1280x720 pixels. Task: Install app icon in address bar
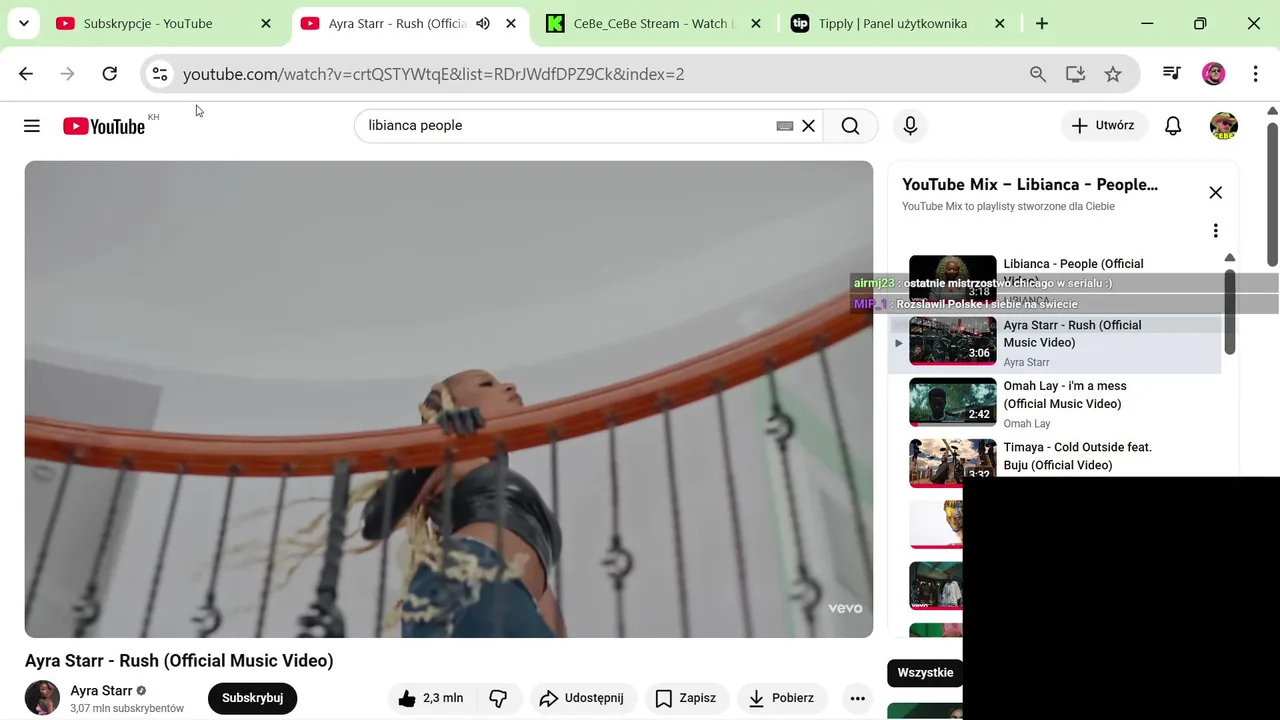point(1076,74)
